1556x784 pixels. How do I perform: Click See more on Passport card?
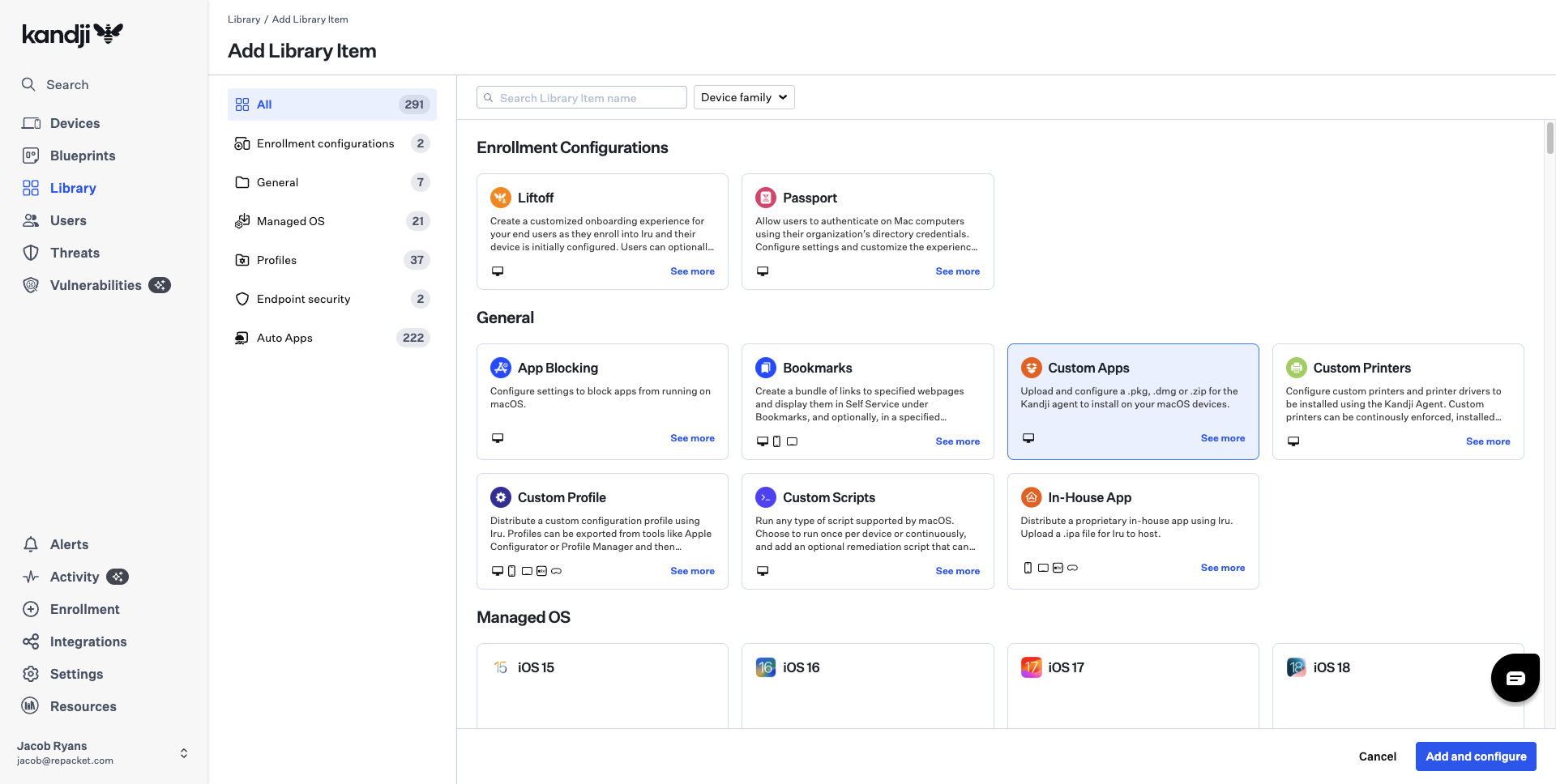[x=957, y=271]
